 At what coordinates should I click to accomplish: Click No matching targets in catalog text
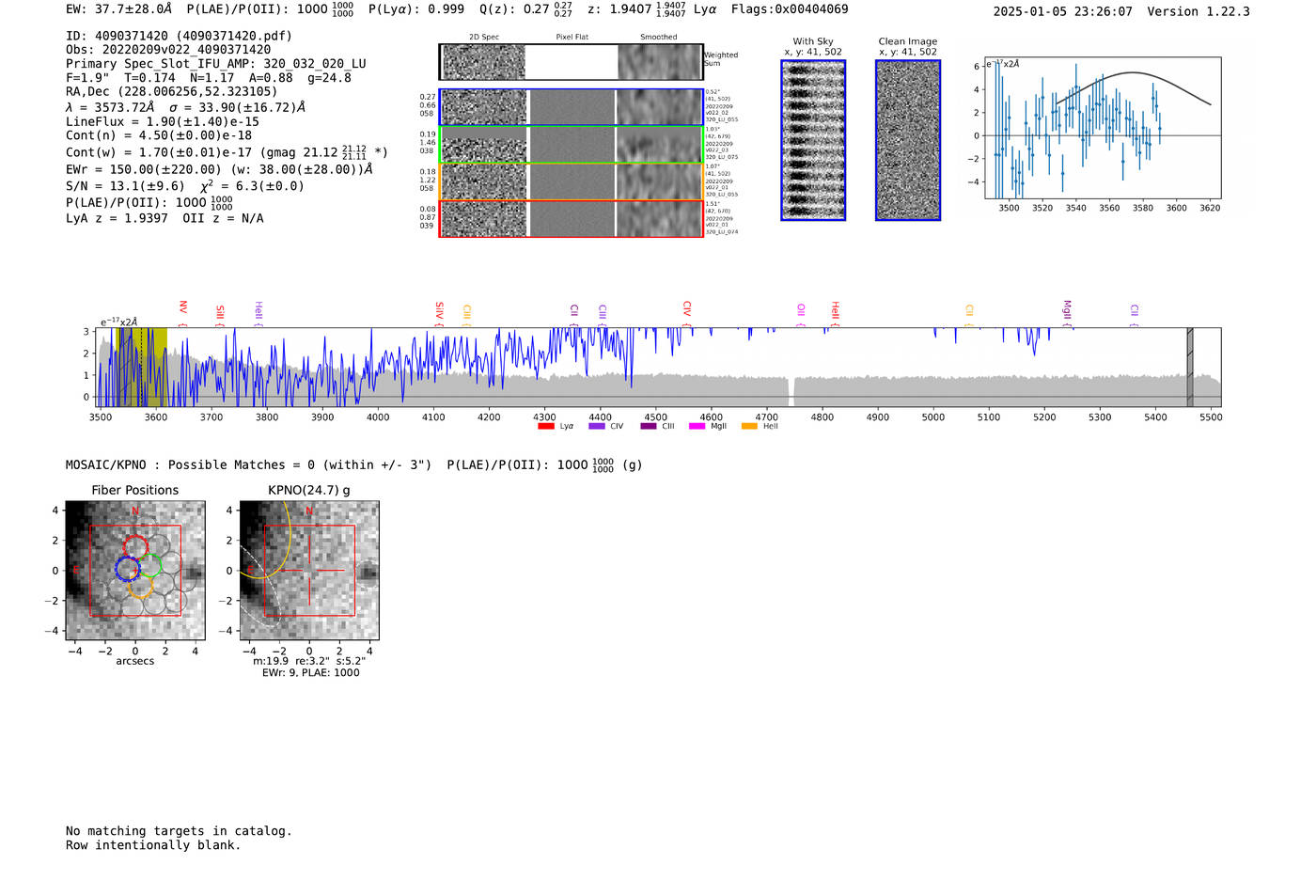(179, 831)
